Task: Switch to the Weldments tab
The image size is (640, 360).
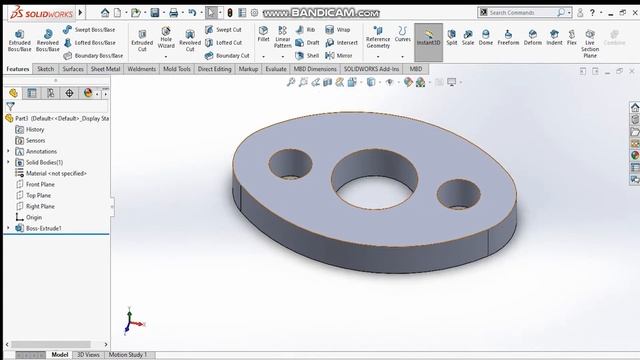Action: coord(142,69)
